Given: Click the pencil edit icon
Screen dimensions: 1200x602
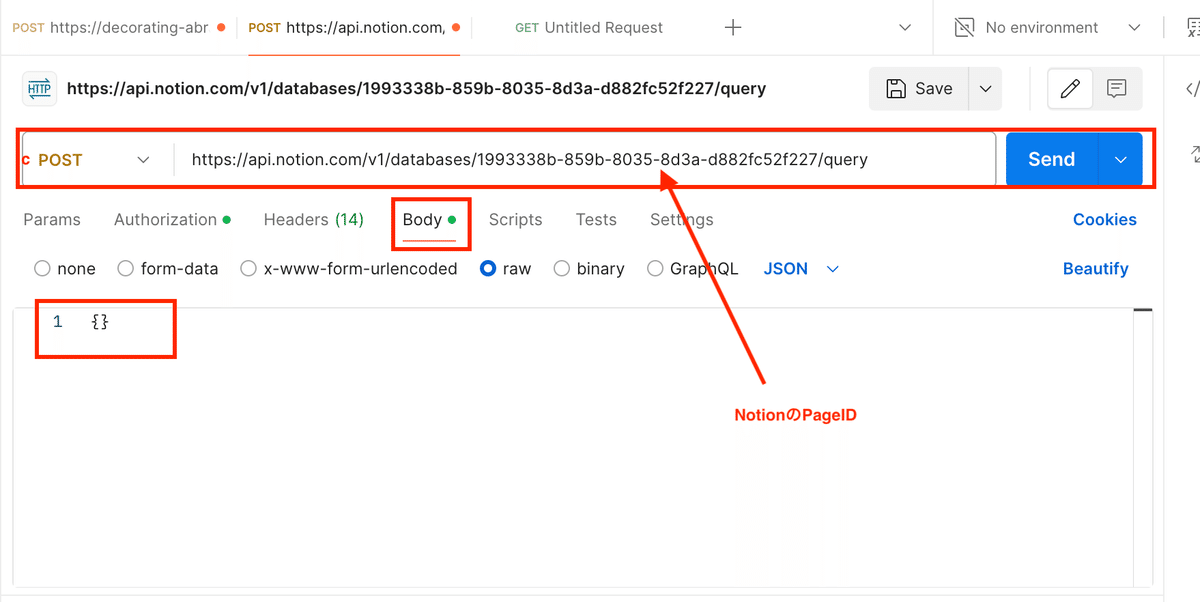Looking at the screenshot, I should click(x=1070, y=89).
